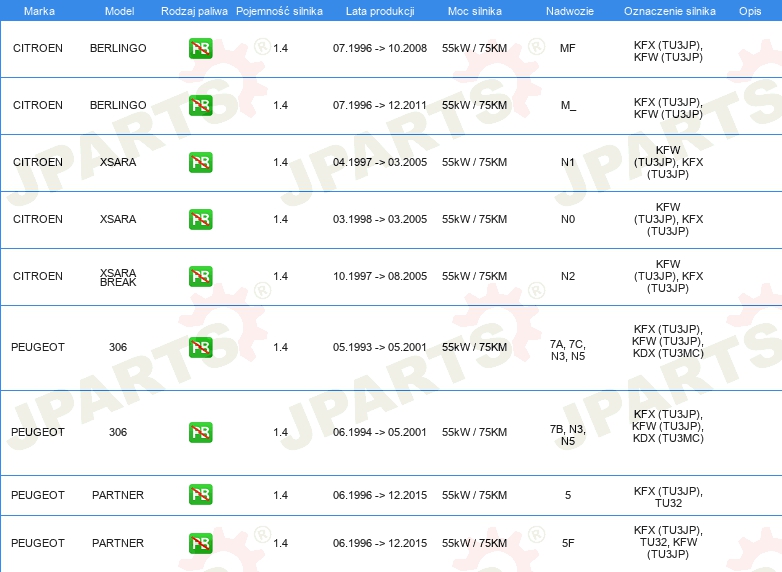Click engine codes in Partner 5F row
782x572 pixels.
click(668, 542)
